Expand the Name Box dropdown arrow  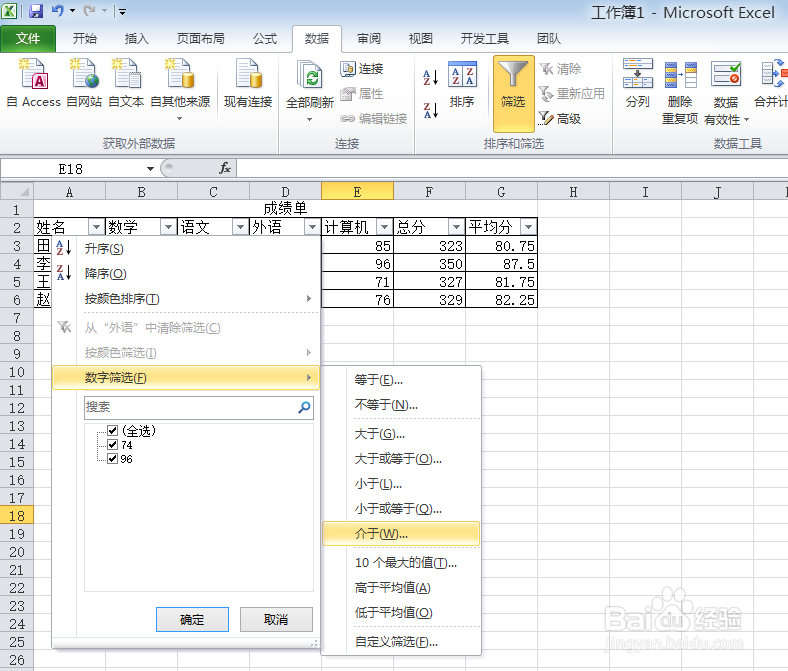pos(150,169)
